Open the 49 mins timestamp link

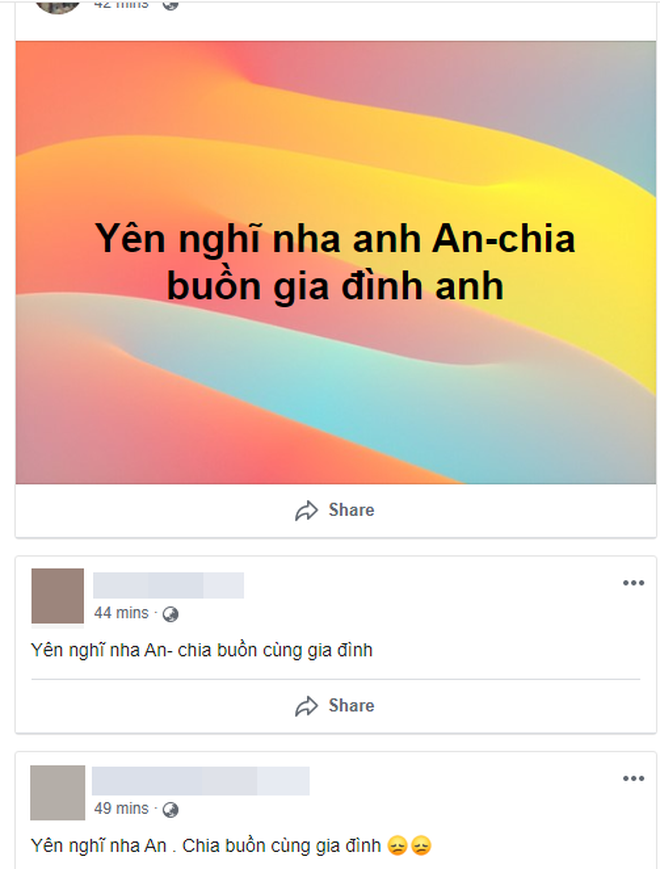coord(121,809)
